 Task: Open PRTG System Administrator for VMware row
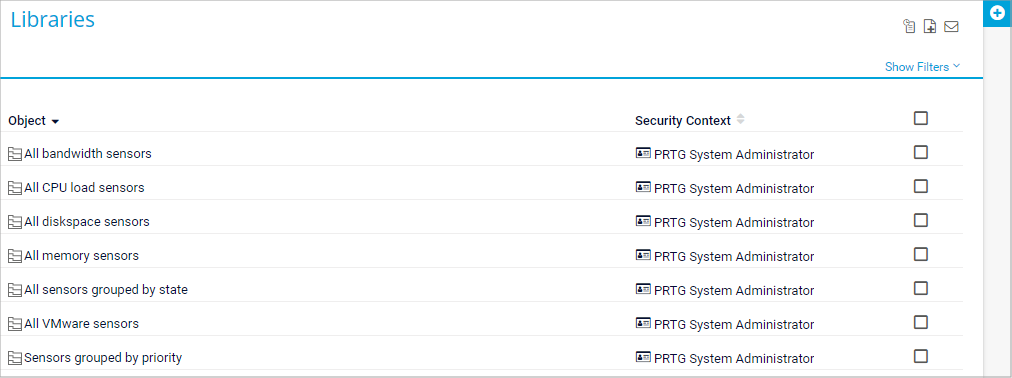pos(734,324)
